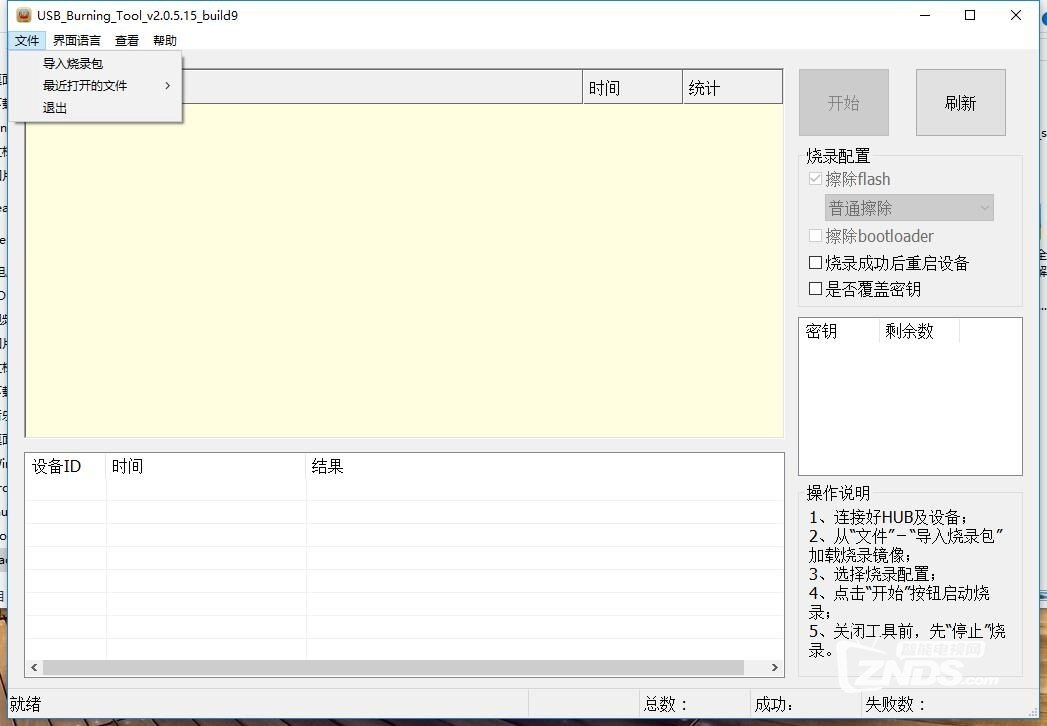Click the 设备ID column header

[x=65, y=466]
